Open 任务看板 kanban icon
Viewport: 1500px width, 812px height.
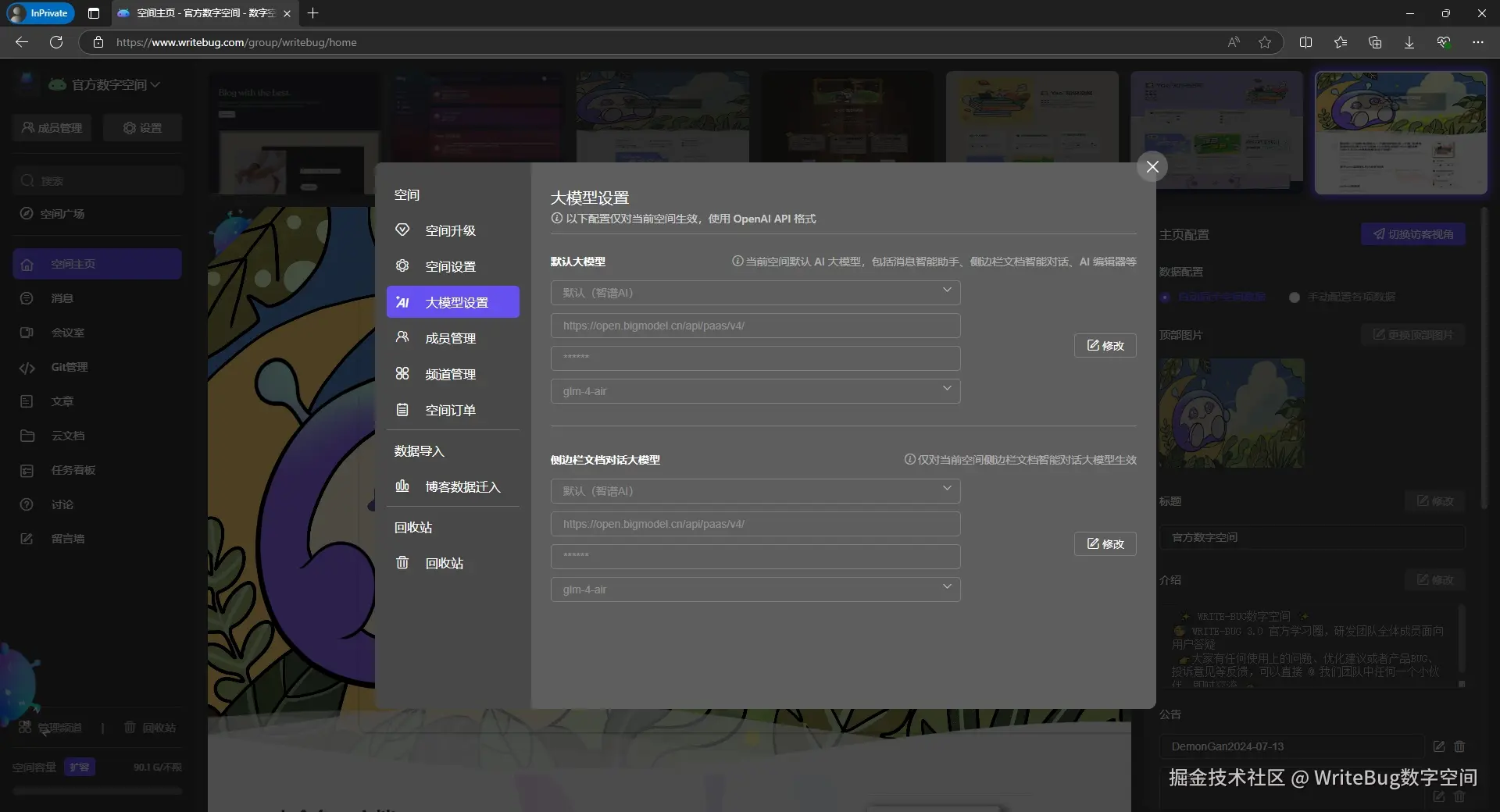click(x=27, y=470)
